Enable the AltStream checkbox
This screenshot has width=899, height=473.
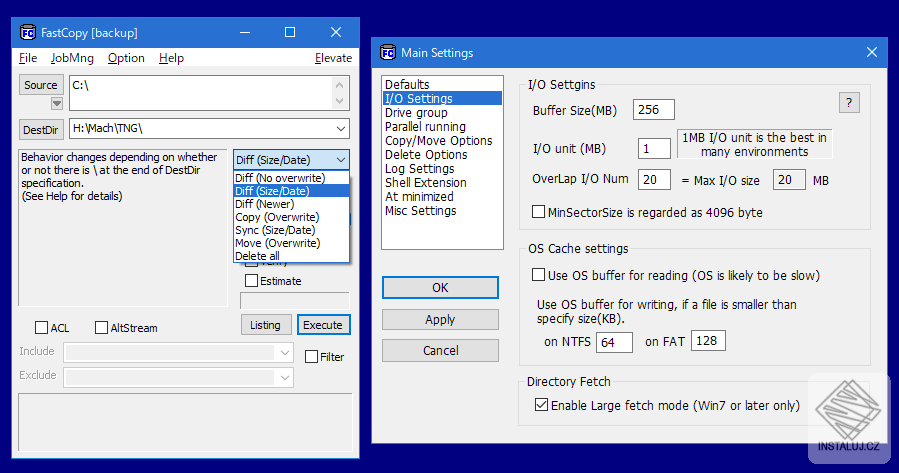click(x=101, y=327)
